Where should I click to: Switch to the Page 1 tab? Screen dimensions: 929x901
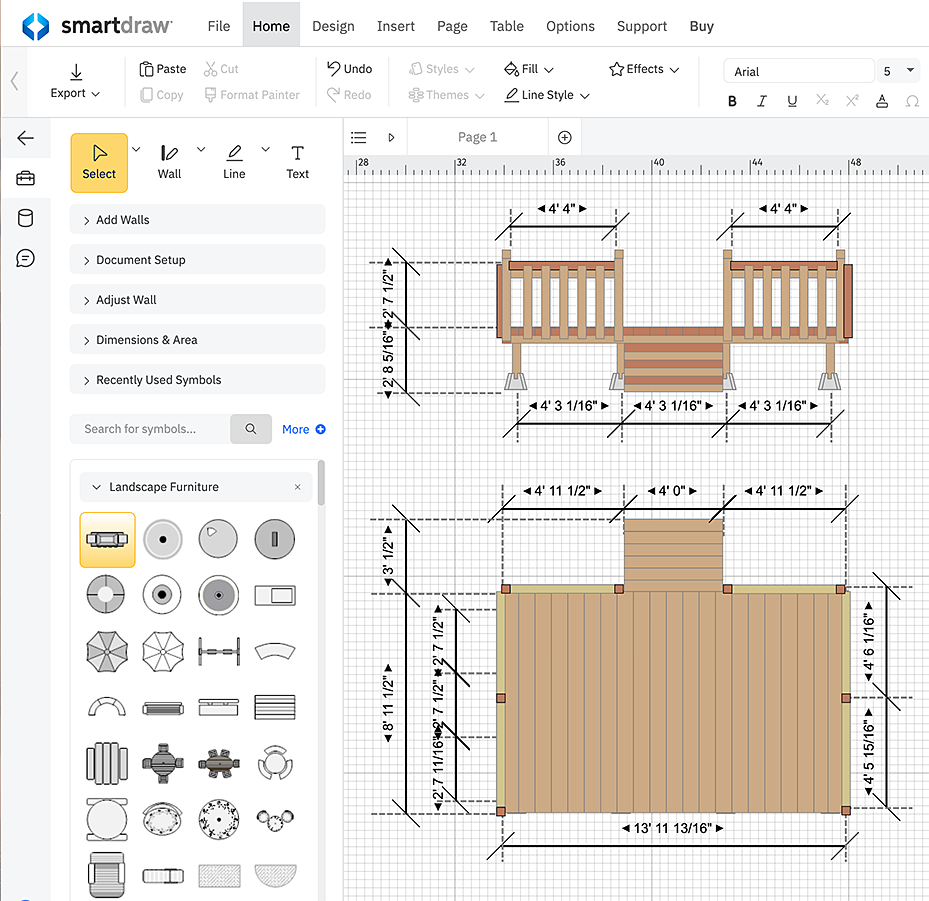tap(477, 137)
